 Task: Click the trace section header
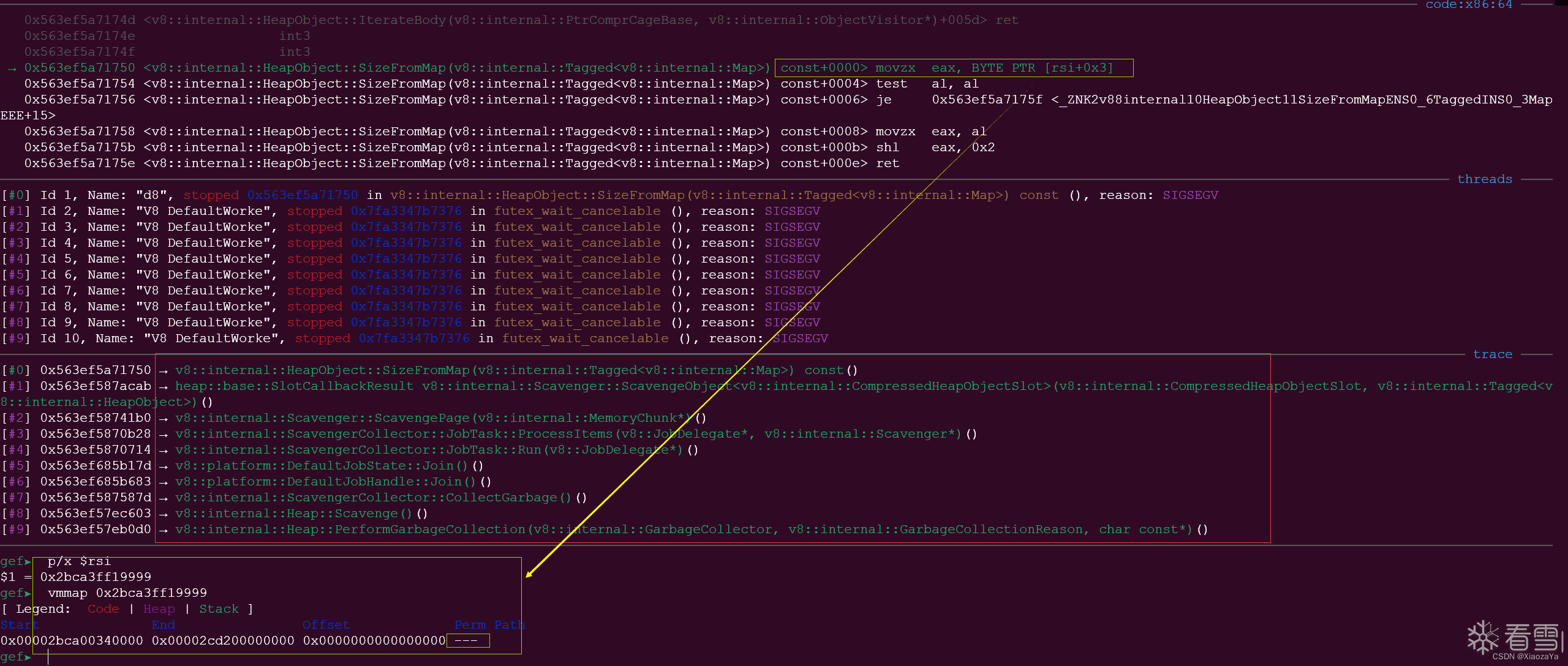(x=1492, y=354)
